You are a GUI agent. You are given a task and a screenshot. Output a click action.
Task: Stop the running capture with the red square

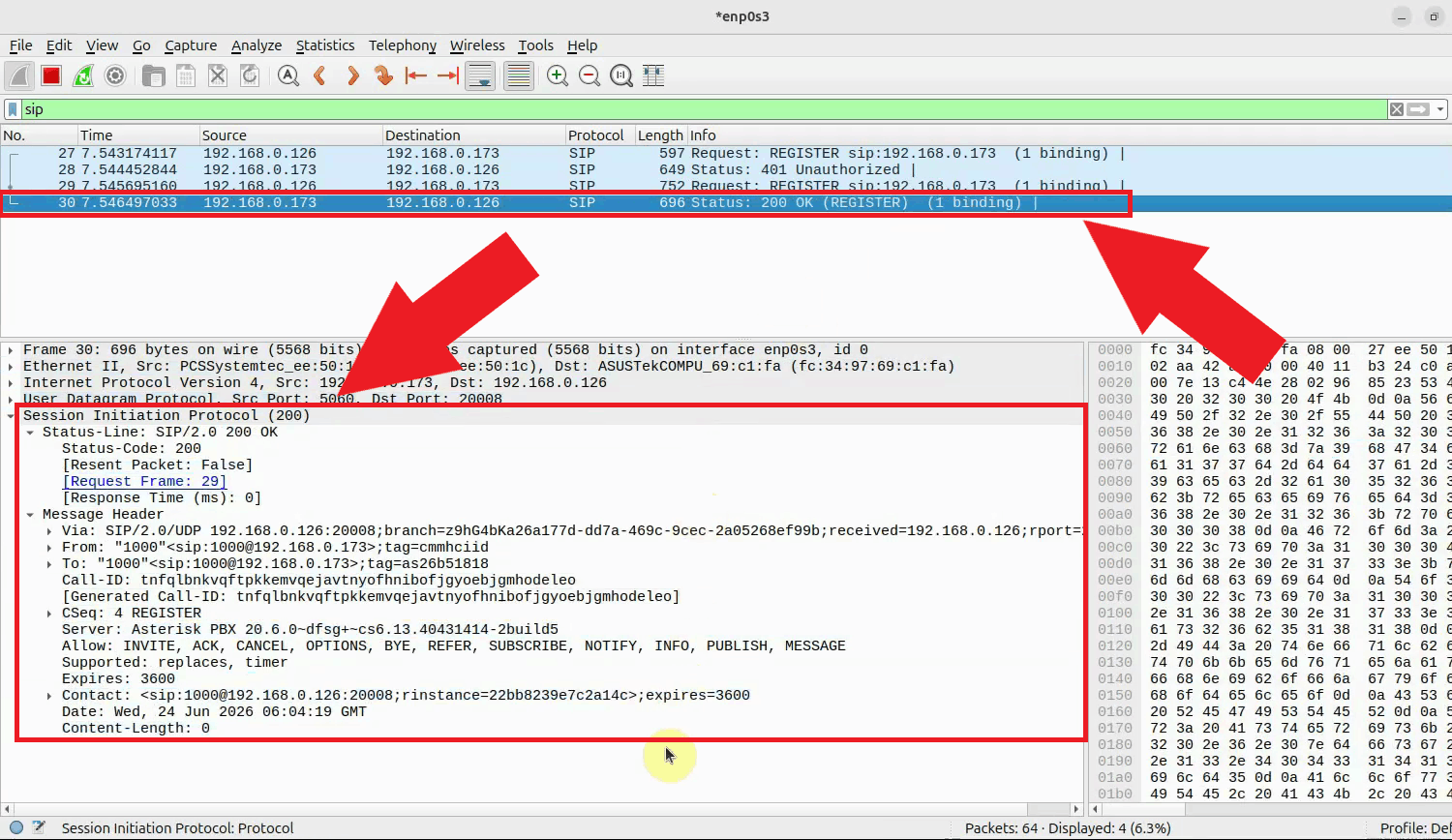point(51,75)
